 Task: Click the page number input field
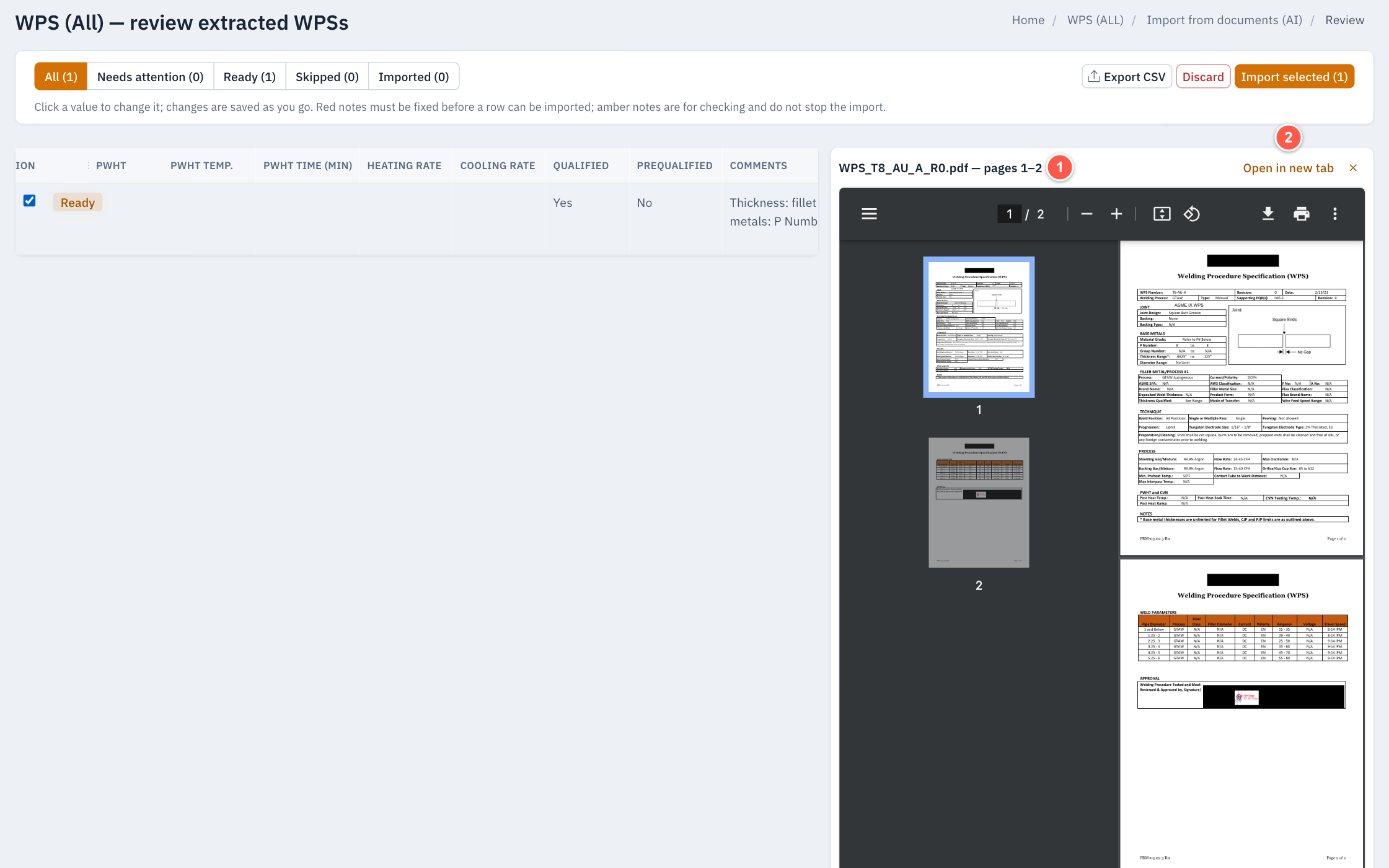[1009, 214]
